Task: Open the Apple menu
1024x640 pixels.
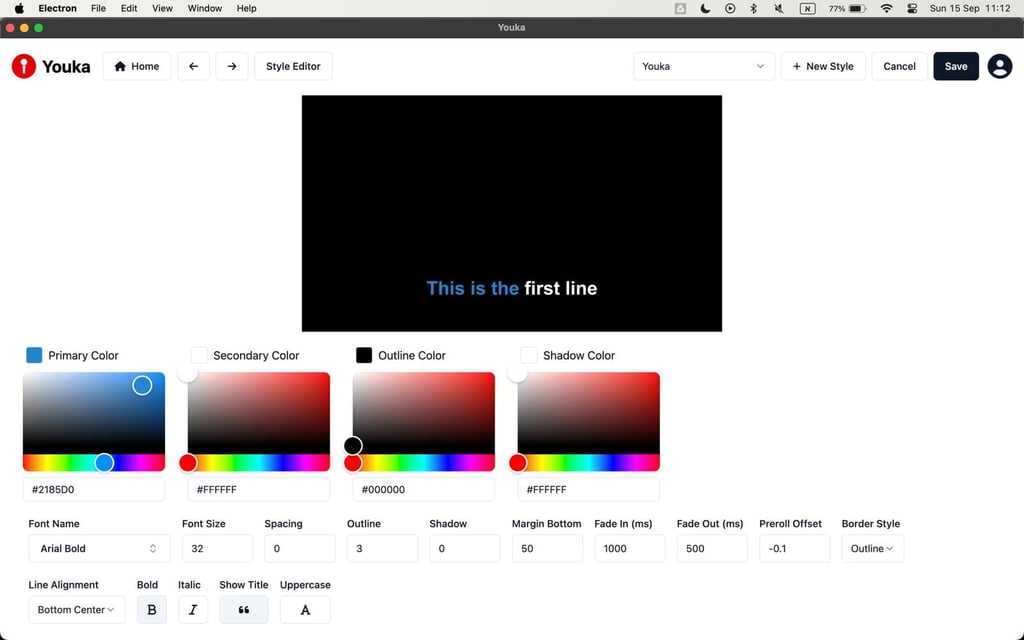Action: point(19,8)
